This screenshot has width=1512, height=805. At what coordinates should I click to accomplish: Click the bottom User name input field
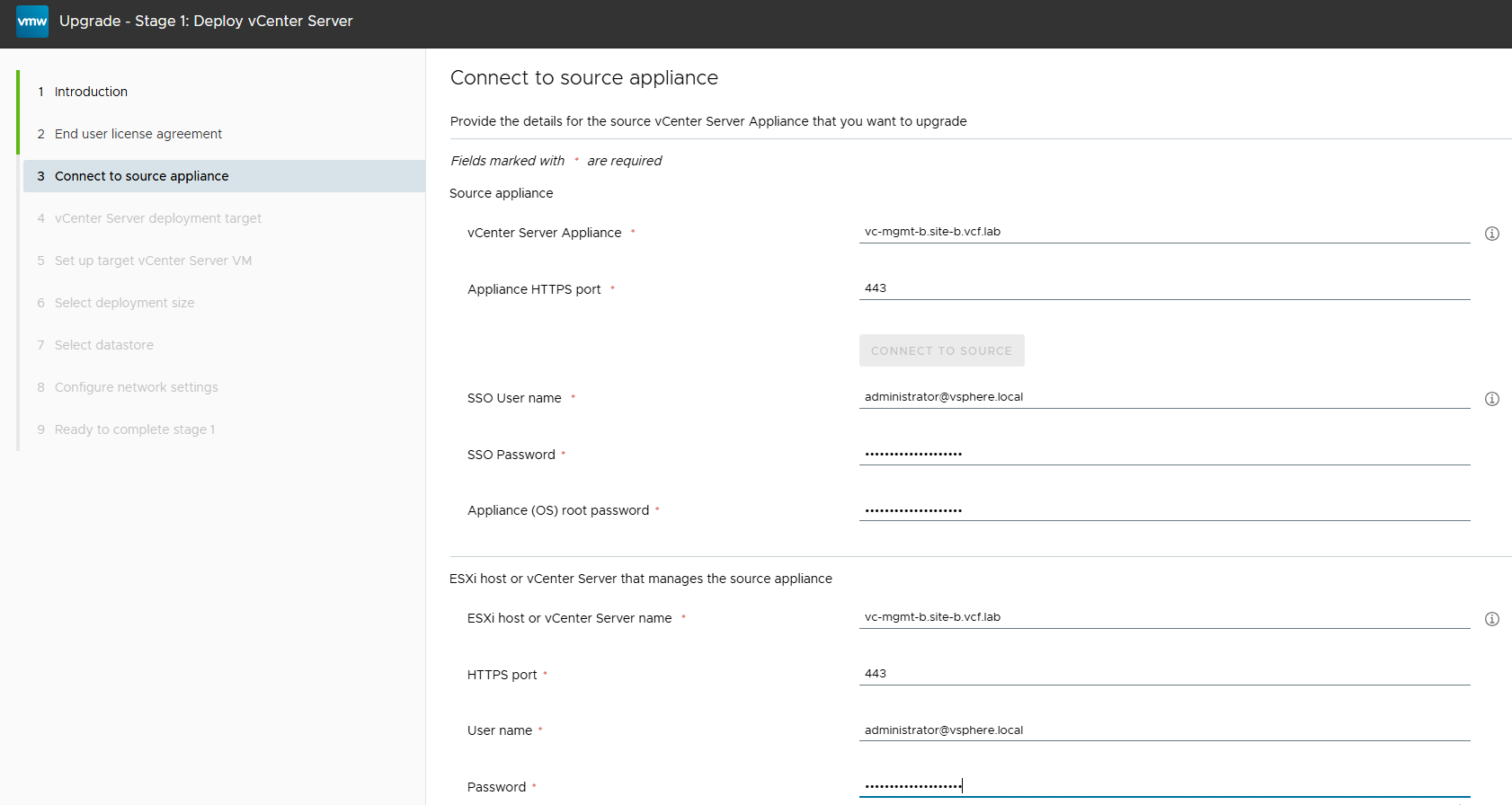coord(1163,730)
